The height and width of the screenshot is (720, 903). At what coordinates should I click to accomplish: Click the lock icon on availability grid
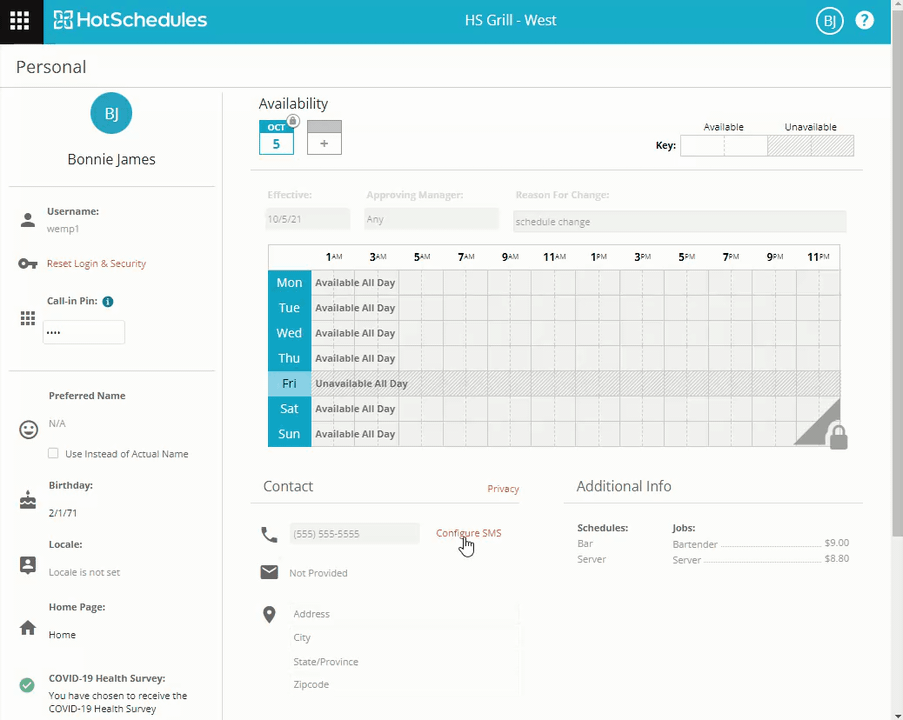point(838,437)
